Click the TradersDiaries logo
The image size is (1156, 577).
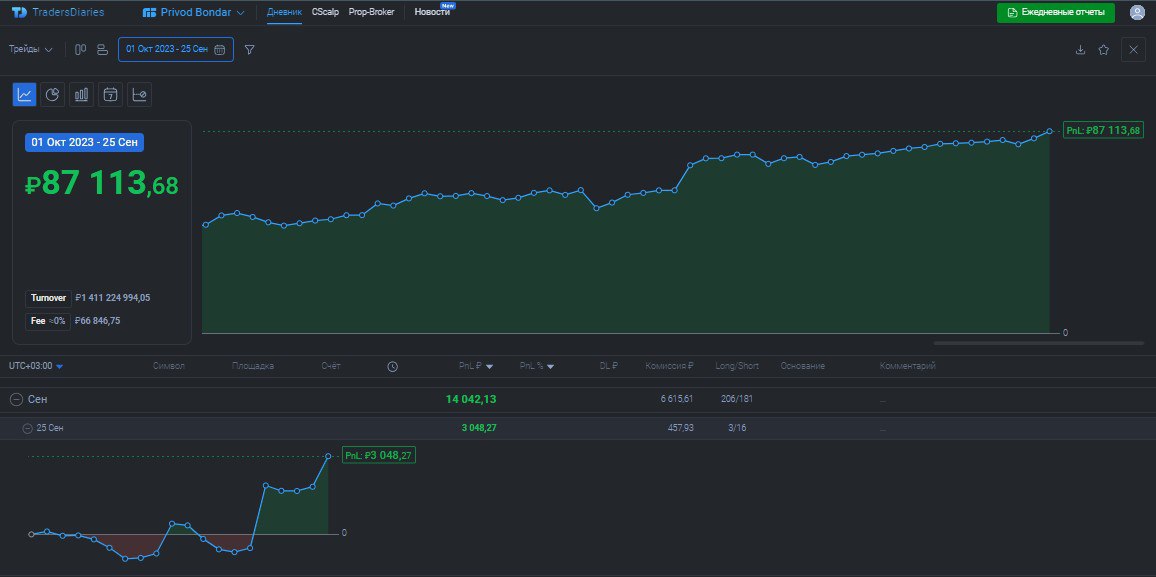(58, 13)
